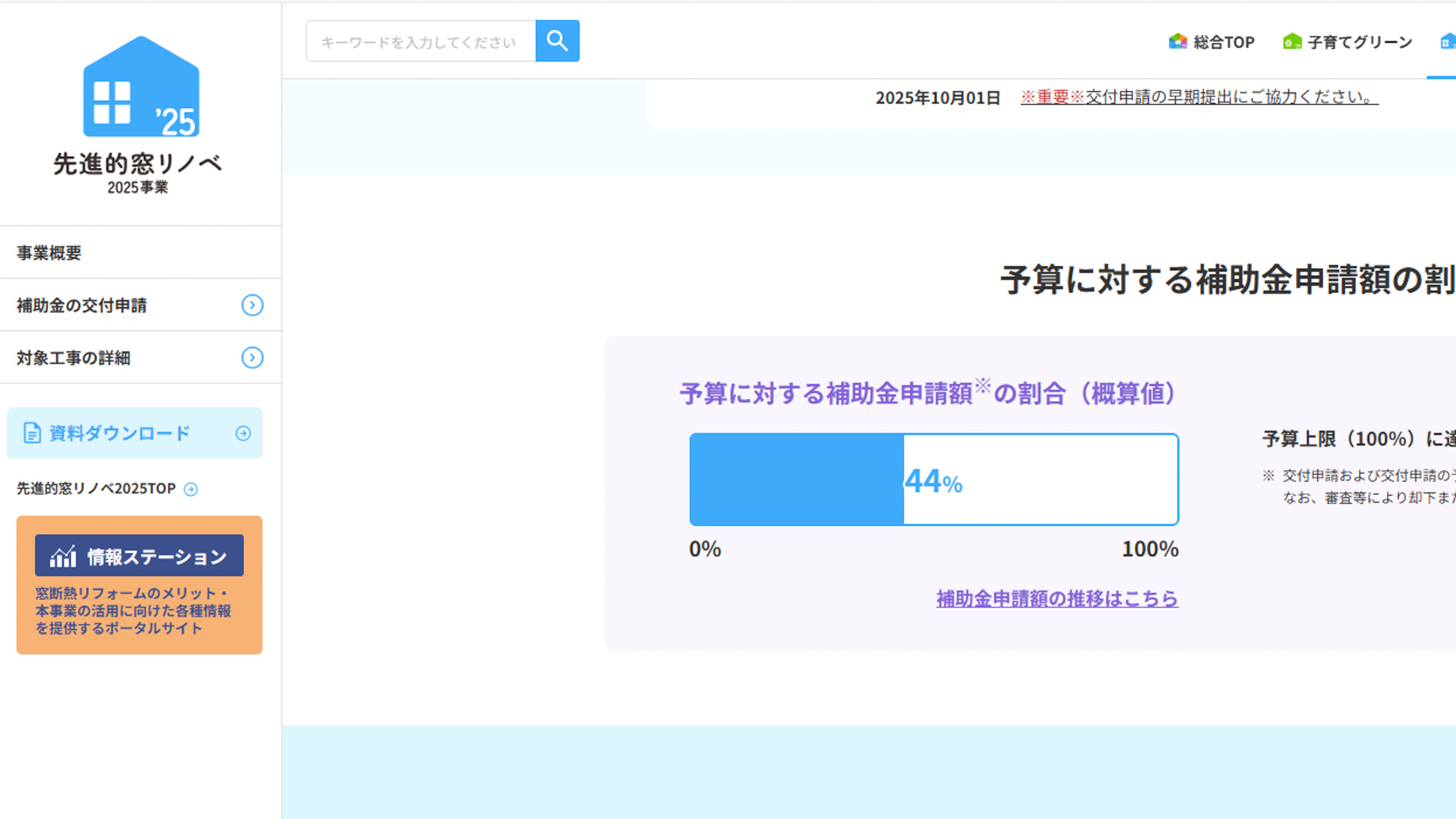Screen dimensions: 1456x819
Task: Select 対象工事の詳細 in the sidebar
Action: click(x=74, y=358)
